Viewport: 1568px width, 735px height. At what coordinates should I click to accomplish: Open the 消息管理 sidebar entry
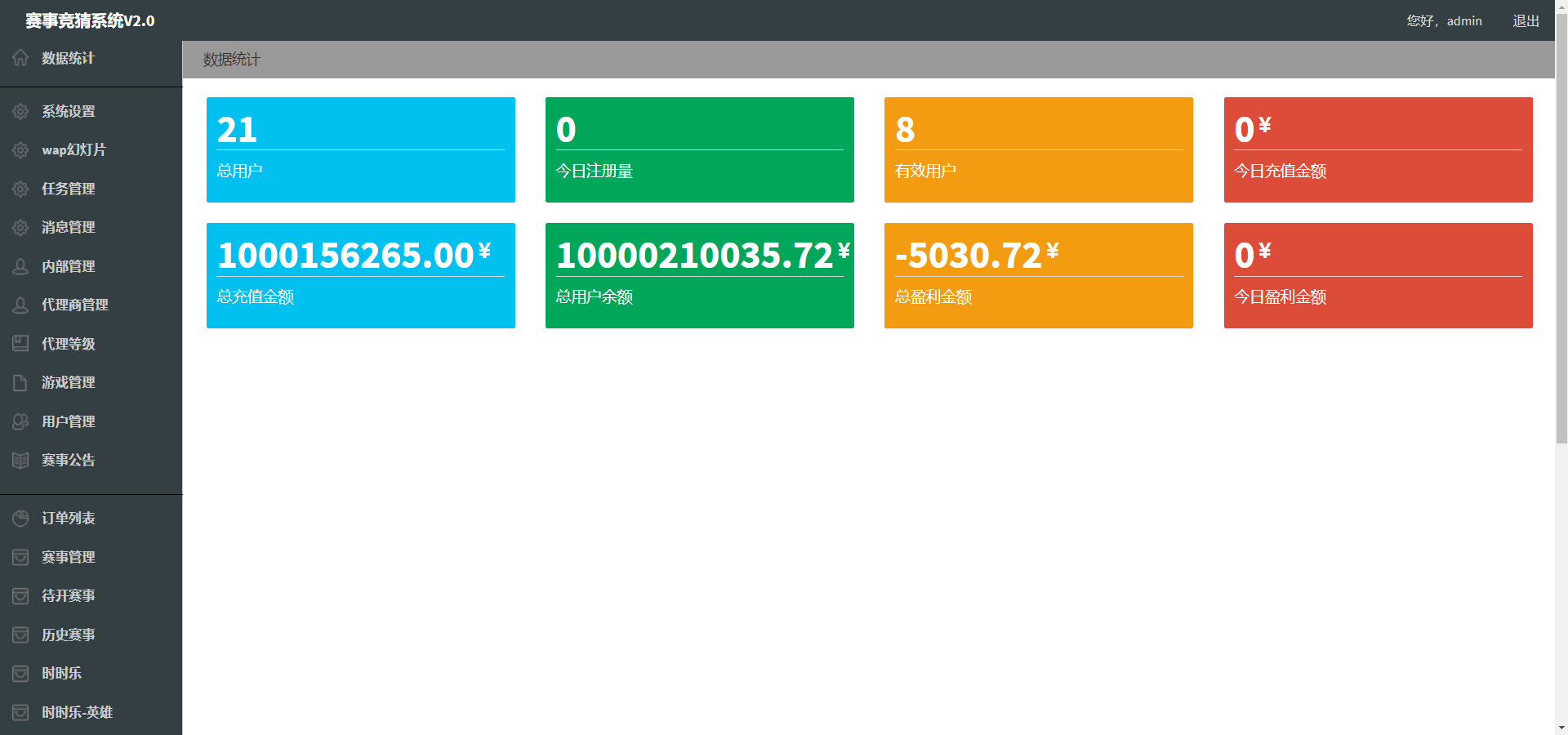tap(91, 228)
